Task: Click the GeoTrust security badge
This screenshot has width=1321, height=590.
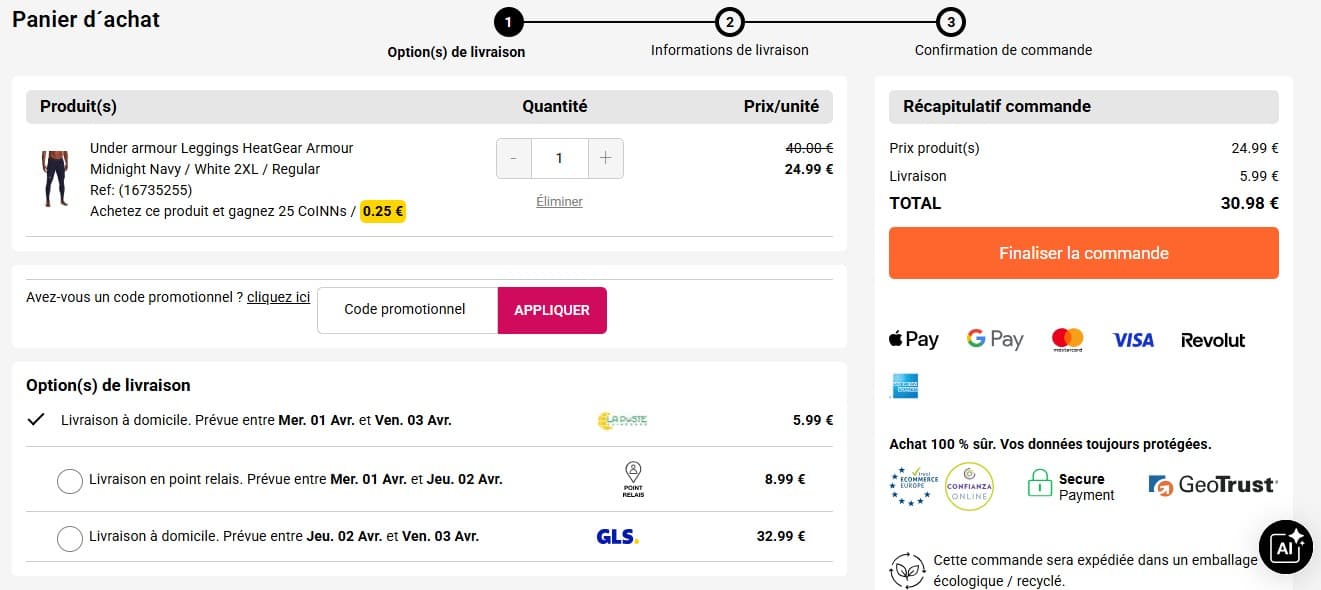Action: tap(1213, 486)
